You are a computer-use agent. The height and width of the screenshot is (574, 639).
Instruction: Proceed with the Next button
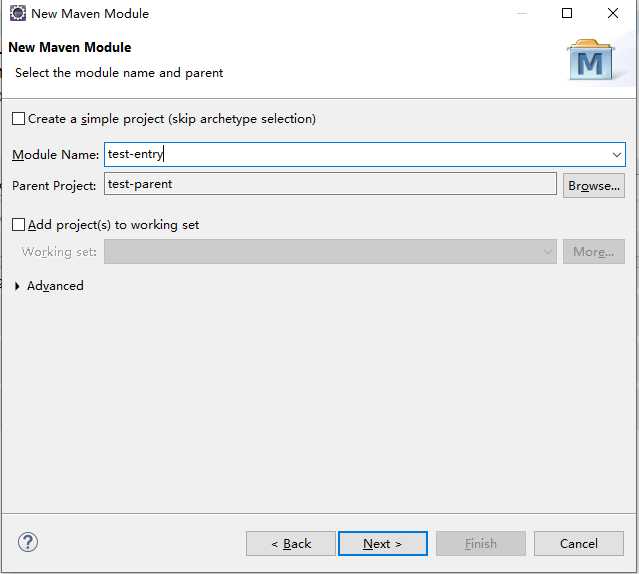[x=383, y=543]
